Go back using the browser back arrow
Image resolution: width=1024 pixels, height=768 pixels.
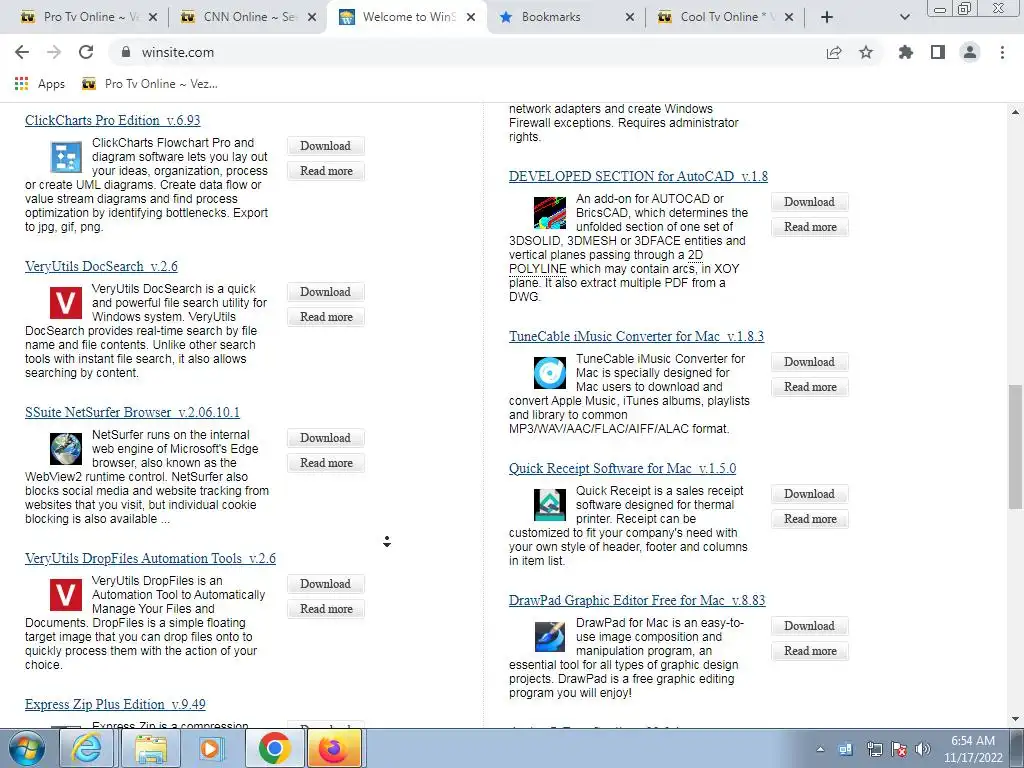pyautogui.click(x=22, y=52)
